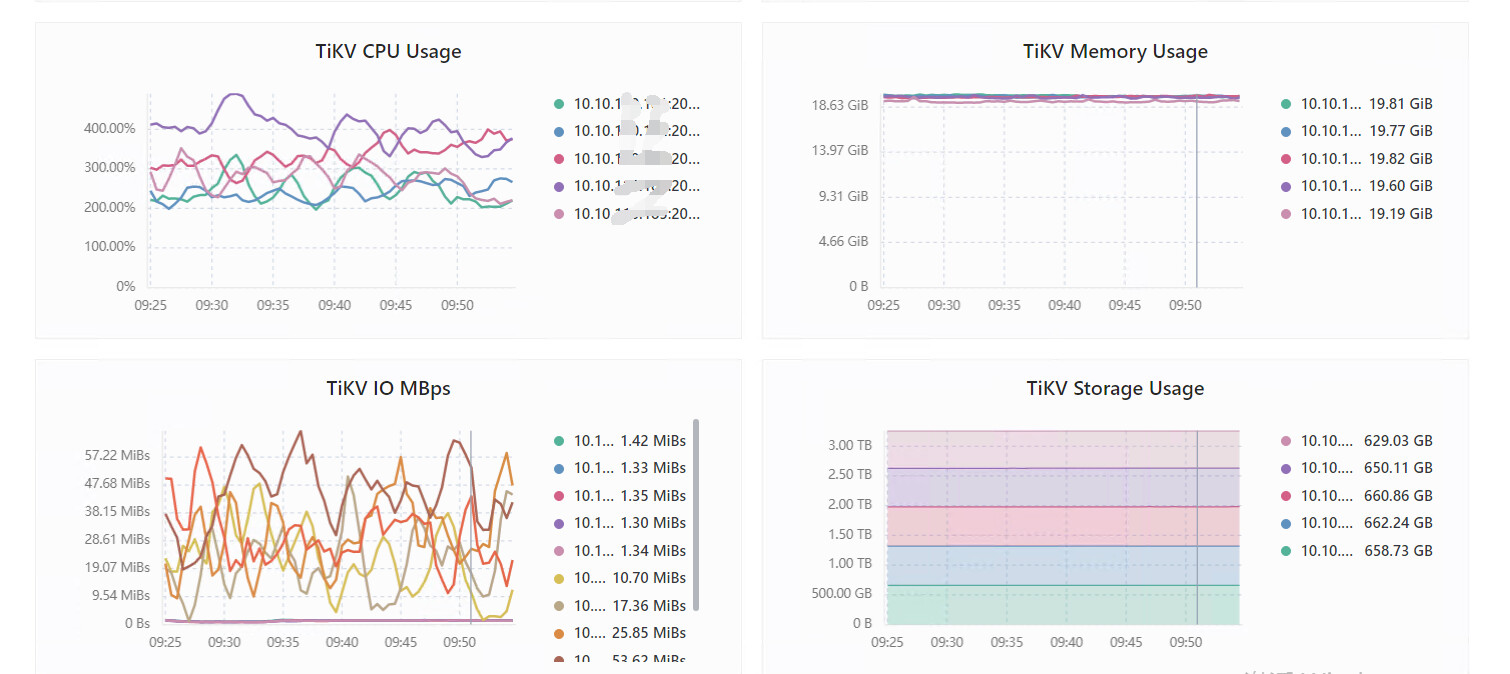Open the TiKV IO MBps panel title menu
This screenshot has height=674, width=1510.
[x=388, y=388]
